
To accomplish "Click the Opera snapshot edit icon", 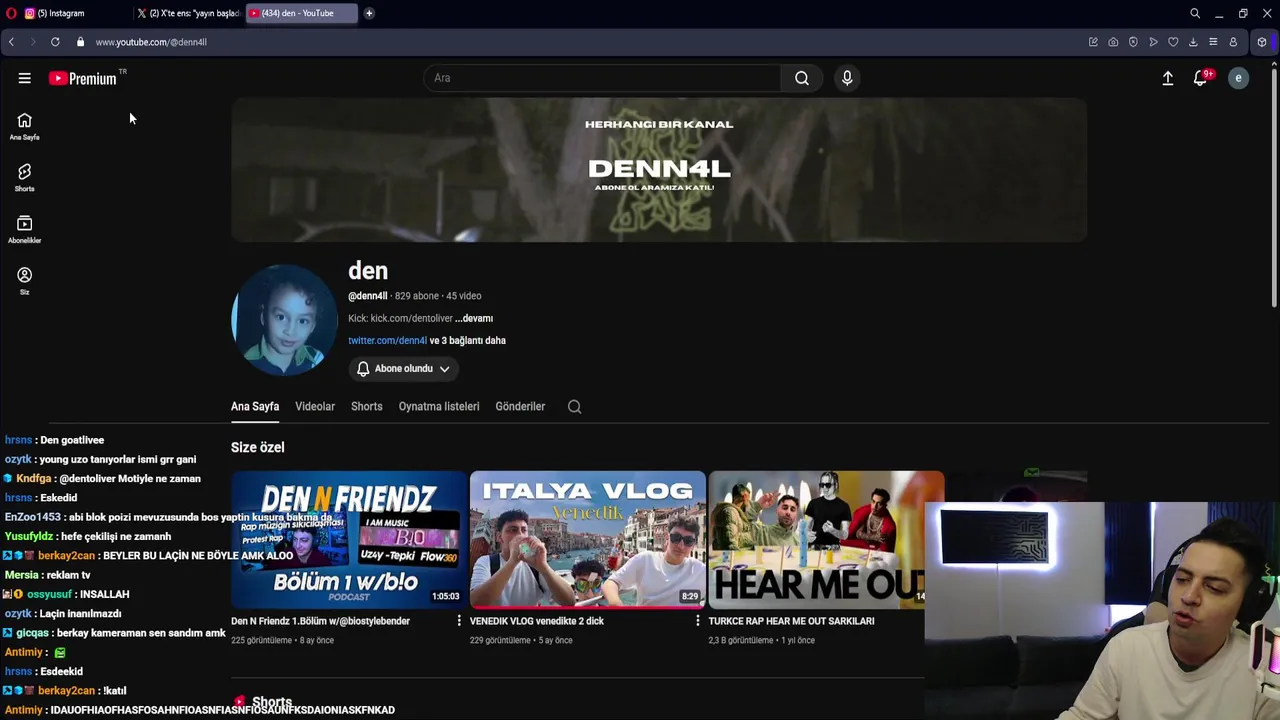I will pos(1093,42).
